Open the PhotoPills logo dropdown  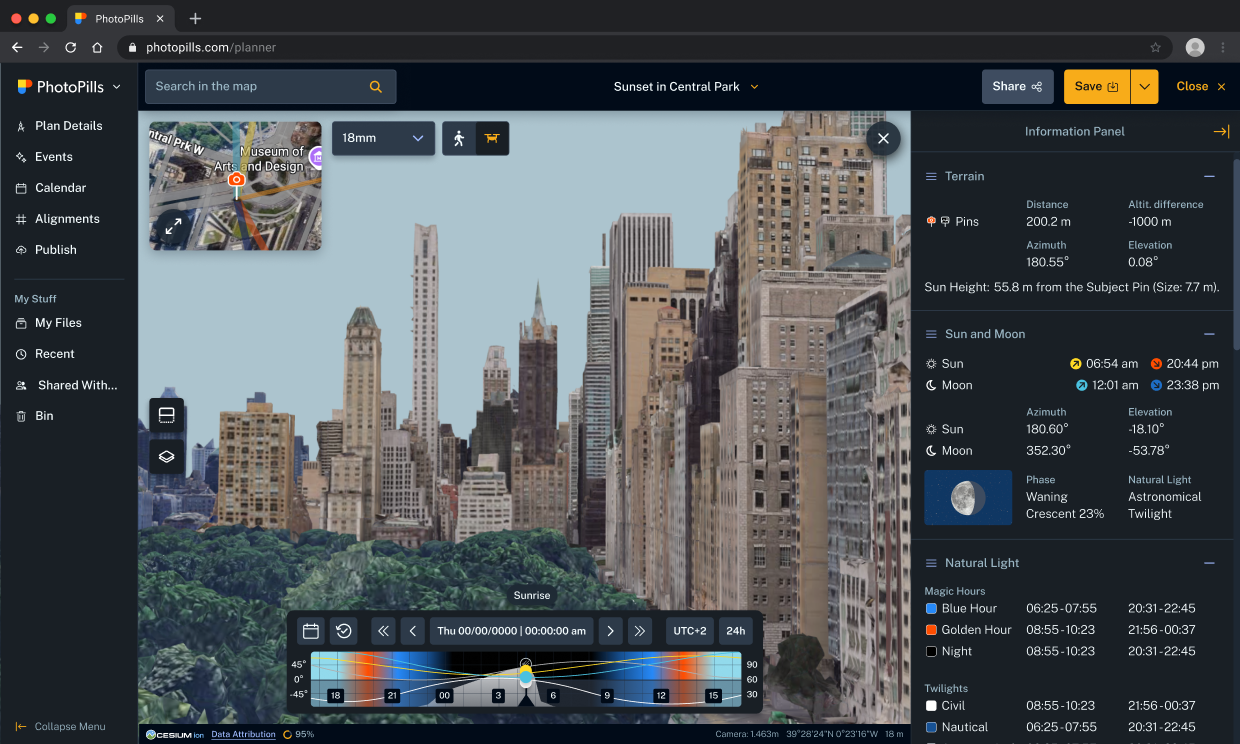pyautogui.click(x=69, y=87)
